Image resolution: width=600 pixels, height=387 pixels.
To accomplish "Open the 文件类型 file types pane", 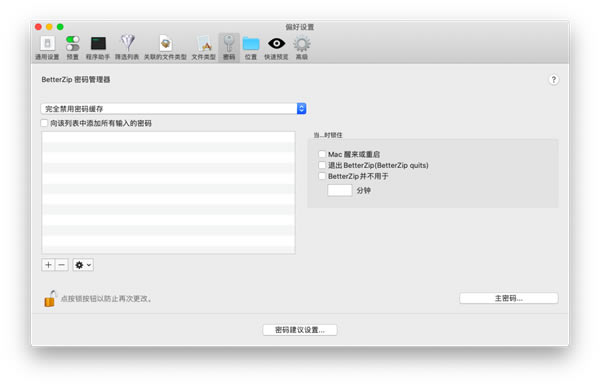I will coord(204,48).
